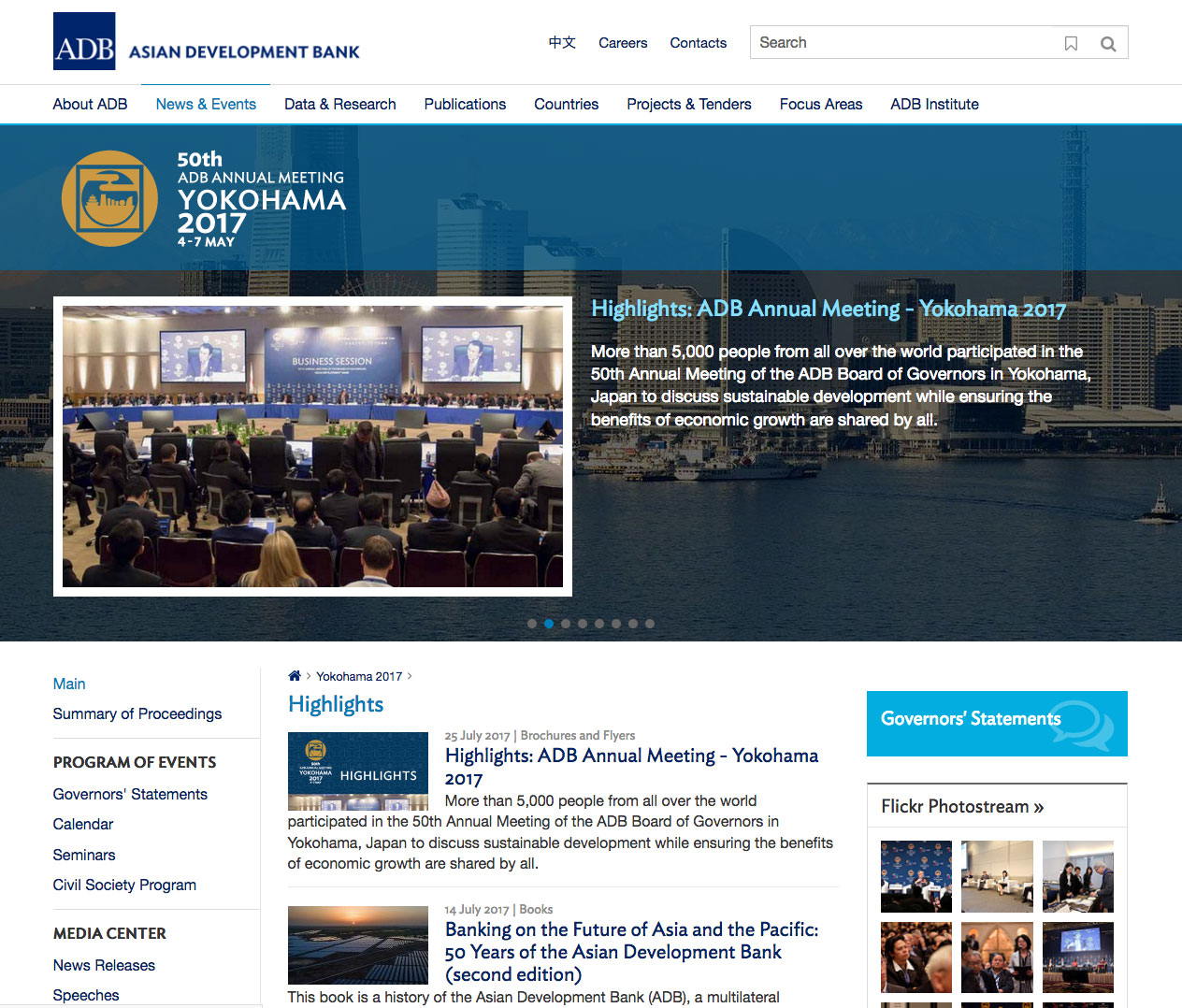
Task: Open the Governors' Statements banner
Action: [997, 723]
